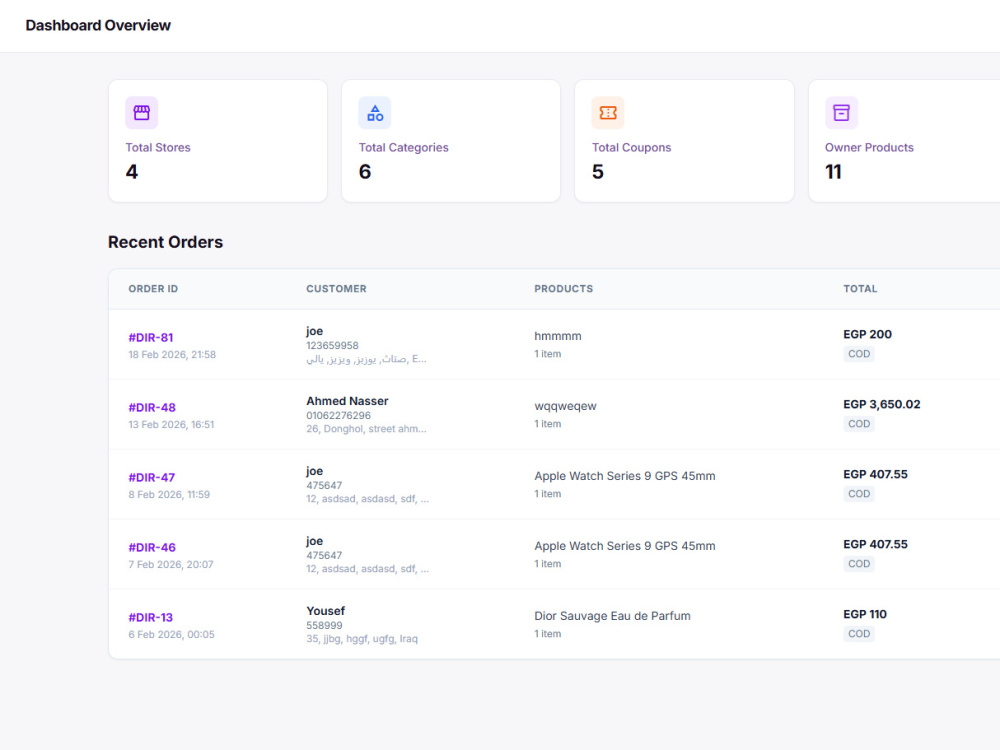Click the ORDER ID column header
The width and height of the screenshot is (1000, 750).
(153, 289)
